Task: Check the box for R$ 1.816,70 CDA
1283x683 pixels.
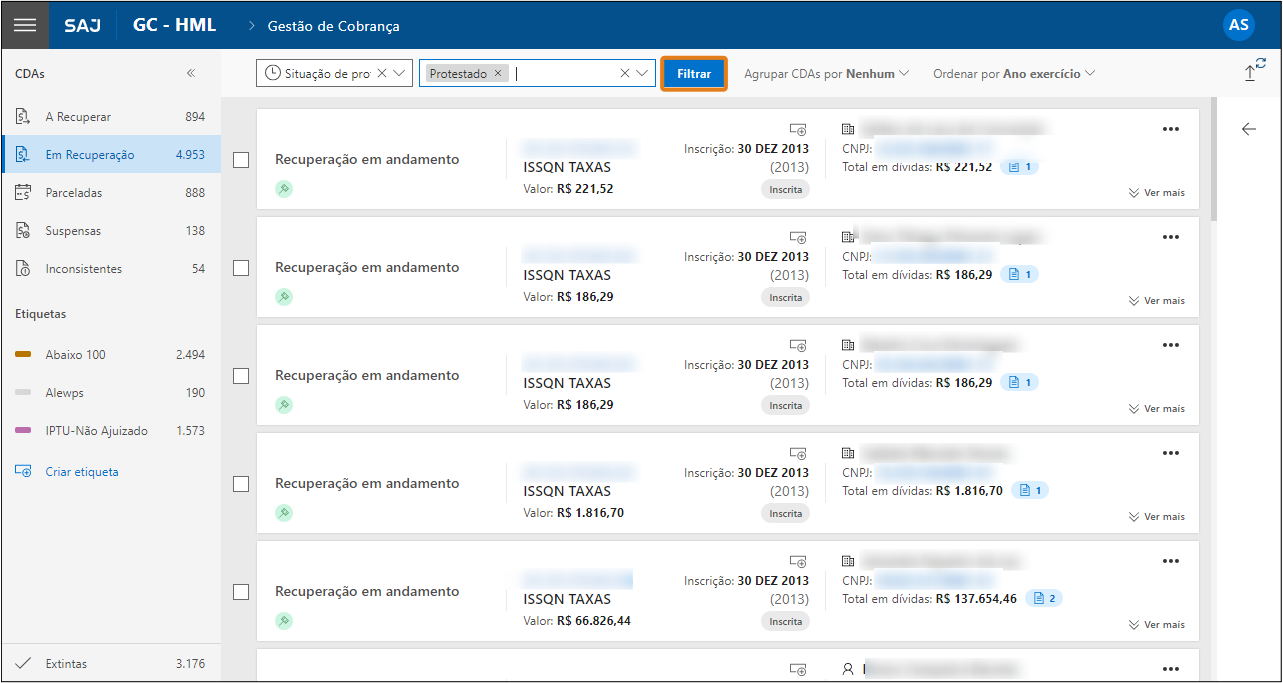Action: tap(241, 484)
